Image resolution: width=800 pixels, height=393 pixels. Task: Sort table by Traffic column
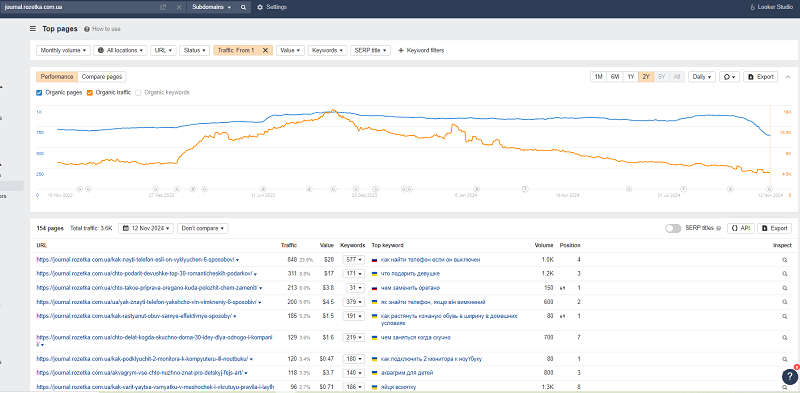click(x=289, y=245)
